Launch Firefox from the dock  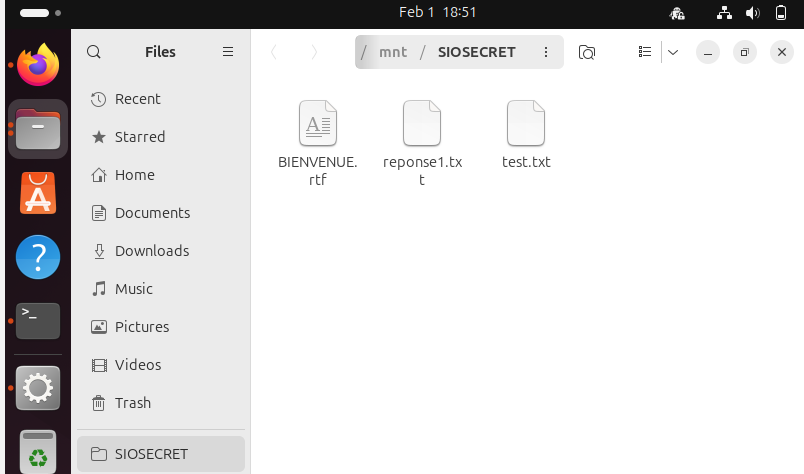[38, 65]
